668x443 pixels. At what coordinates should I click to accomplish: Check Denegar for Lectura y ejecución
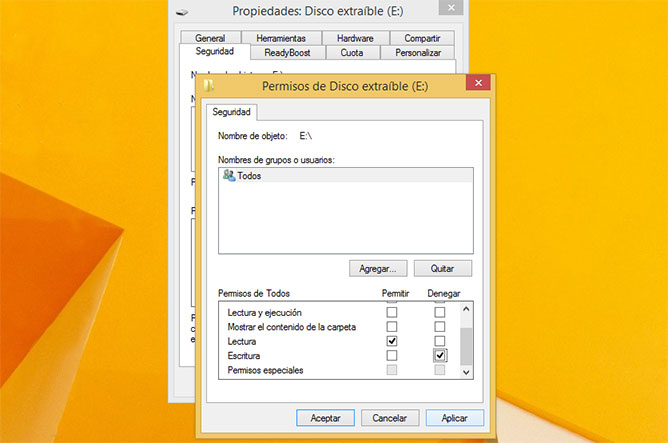coord(440,312)
